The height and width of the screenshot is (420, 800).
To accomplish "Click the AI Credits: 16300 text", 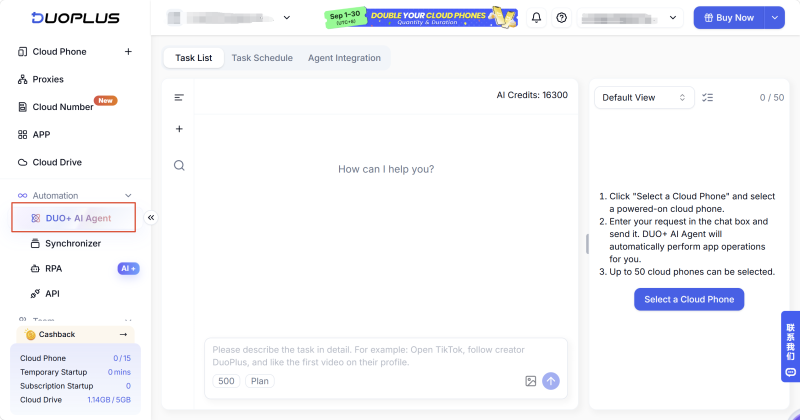I will [532, 95].
